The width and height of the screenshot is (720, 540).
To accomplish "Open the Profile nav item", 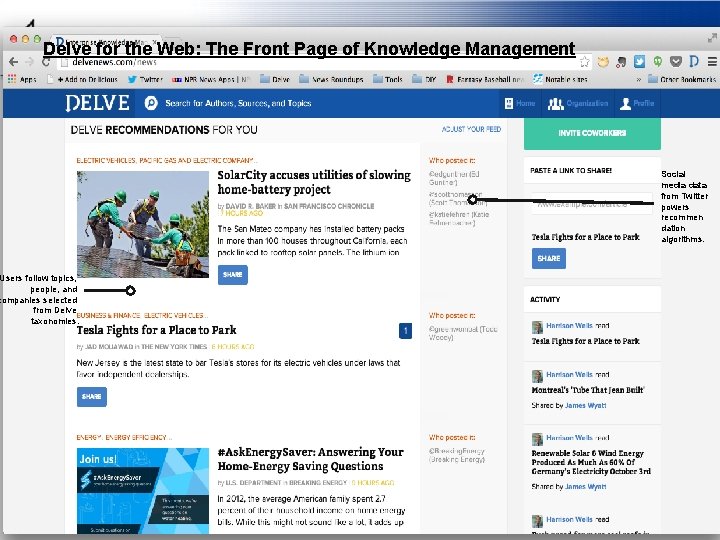I will pyautogui.click(x=637, y=103).
